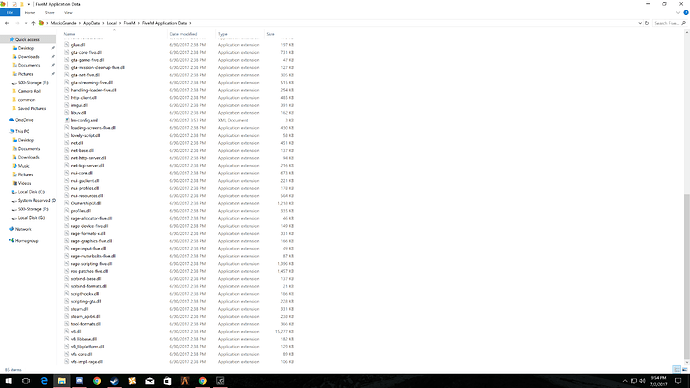Screen dimensions: 690x388
Task: Click the Back navigation arrow
Action: click(x=7, y=23)
